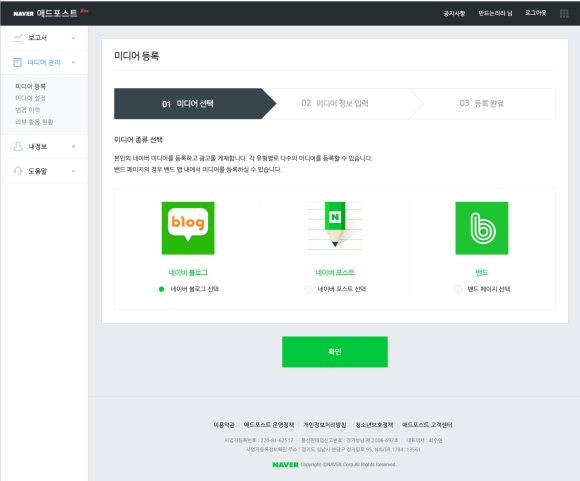Screen dimensions: 580x481
Task: Open 변경 이력 in sidebar
Action: 27,110
